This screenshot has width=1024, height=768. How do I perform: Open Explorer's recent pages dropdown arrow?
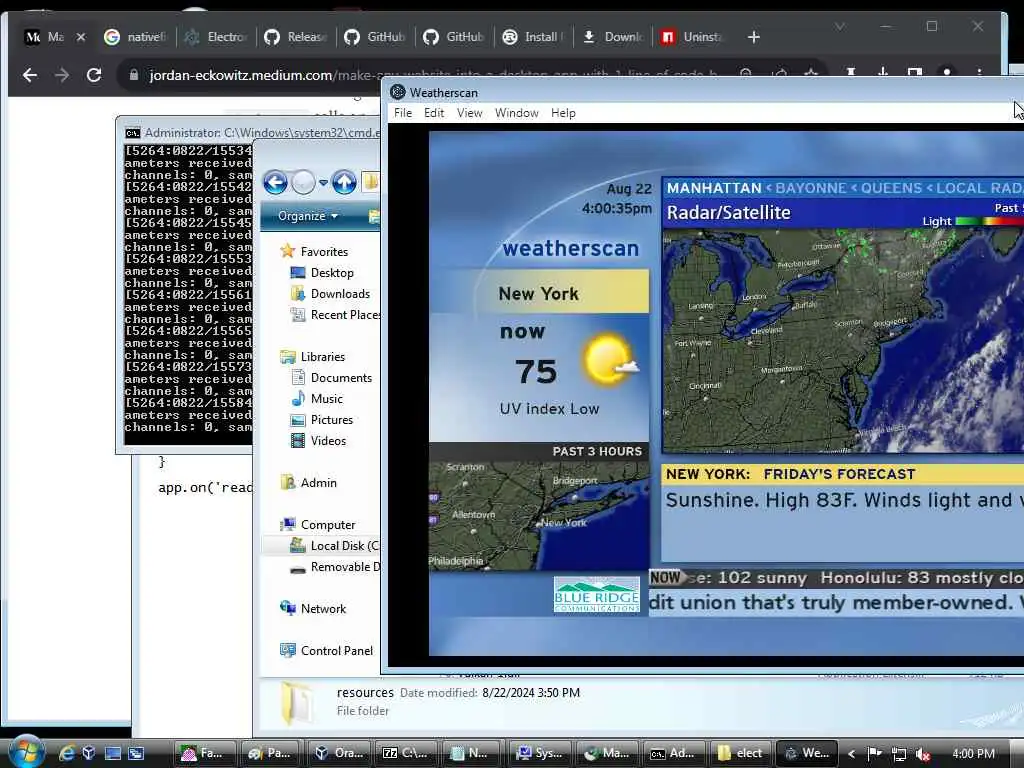[323, 183]
